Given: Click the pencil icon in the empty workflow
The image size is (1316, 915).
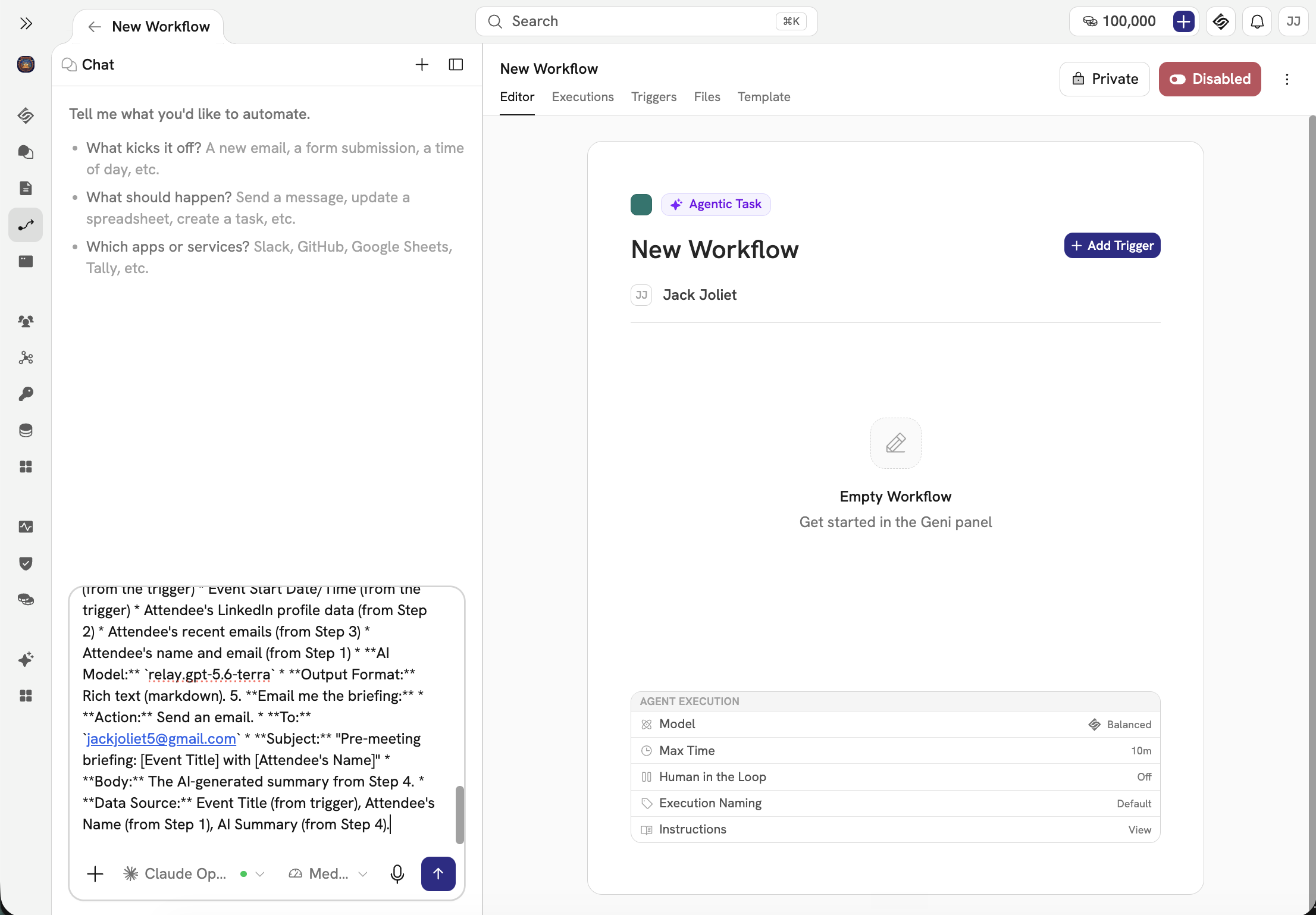Looking at the screenshot, I should click(895, 443).
